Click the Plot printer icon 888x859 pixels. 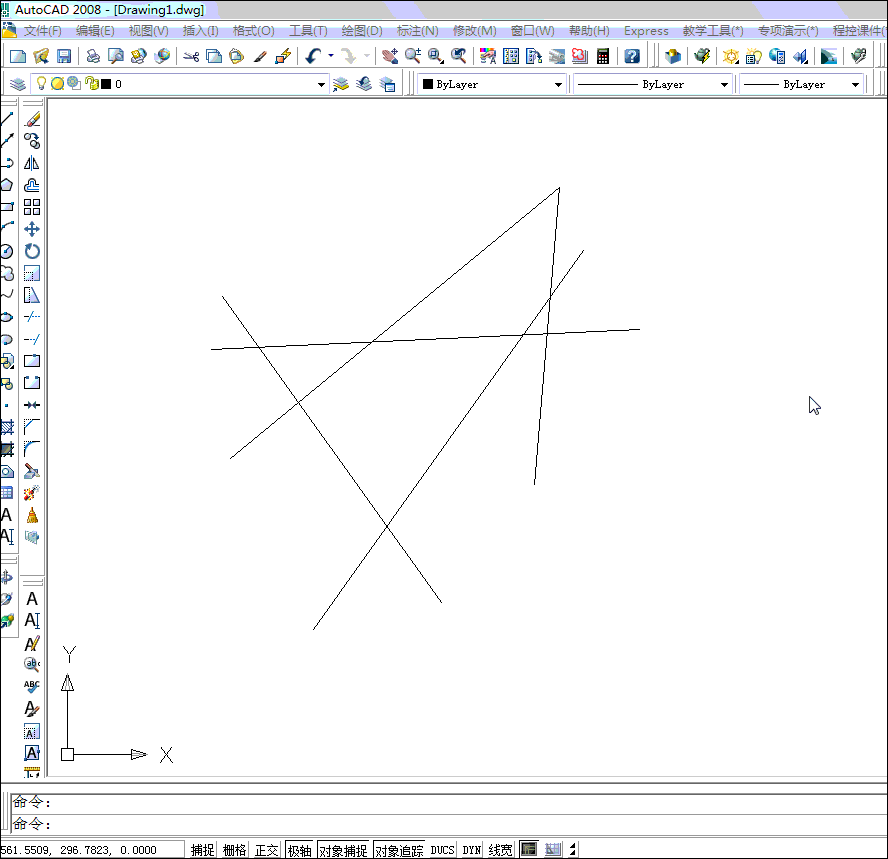click(93, 56)
